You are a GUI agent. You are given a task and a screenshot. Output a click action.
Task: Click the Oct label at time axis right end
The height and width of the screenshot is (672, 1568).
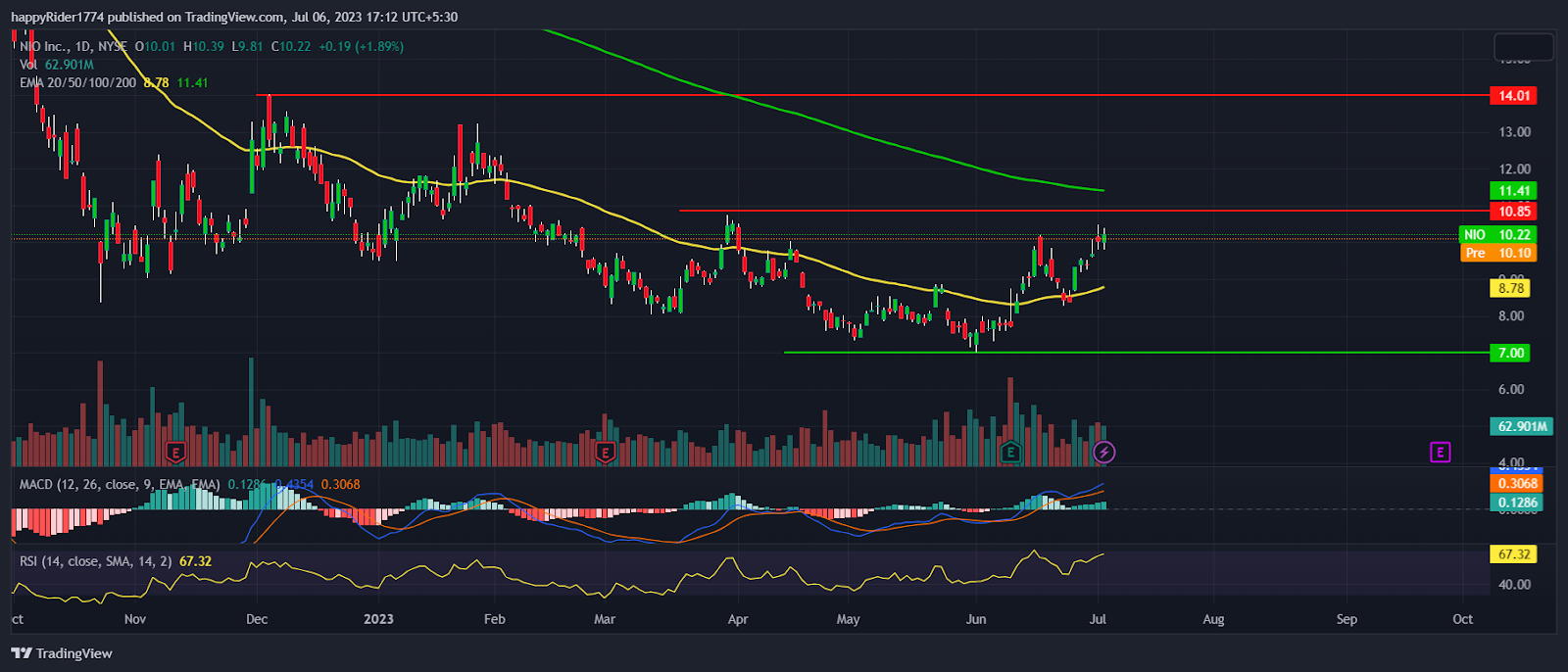[x=1462, y=619]
